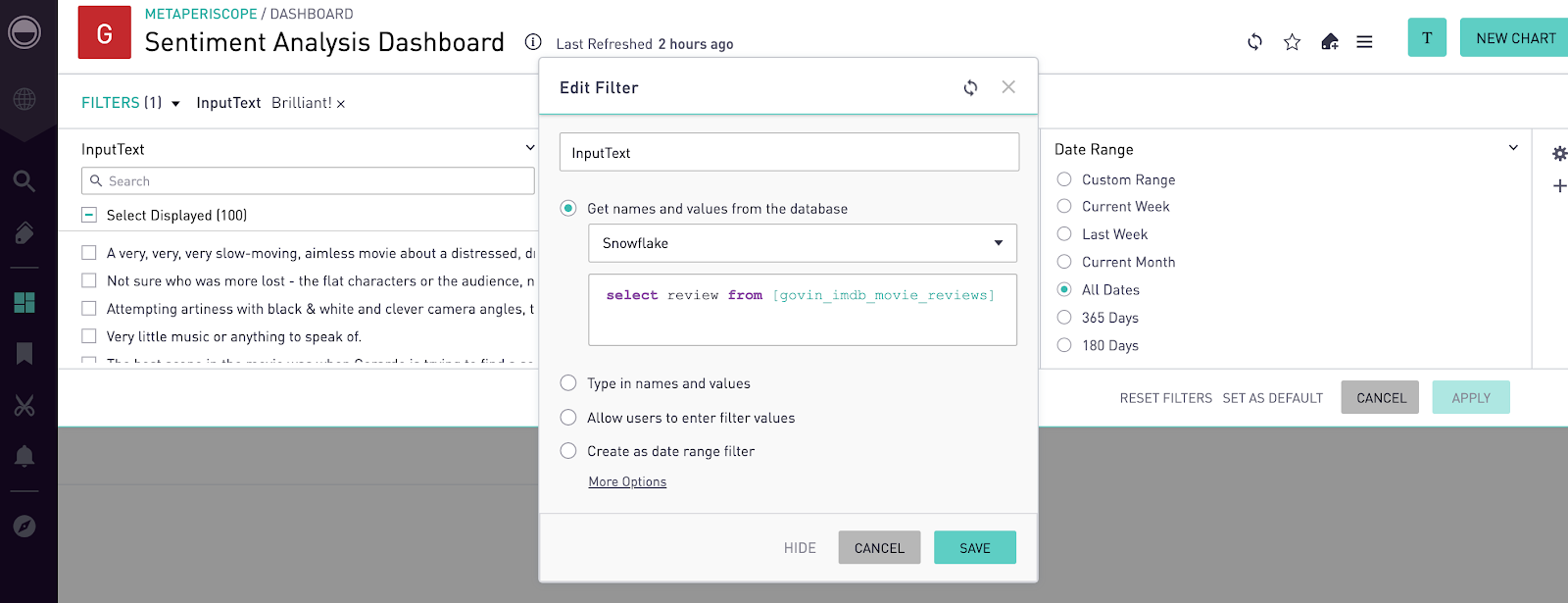Open search from the sidebar magnifier
The height and width of the screenshot is (603, 1568).
click(x=24, y=180)
